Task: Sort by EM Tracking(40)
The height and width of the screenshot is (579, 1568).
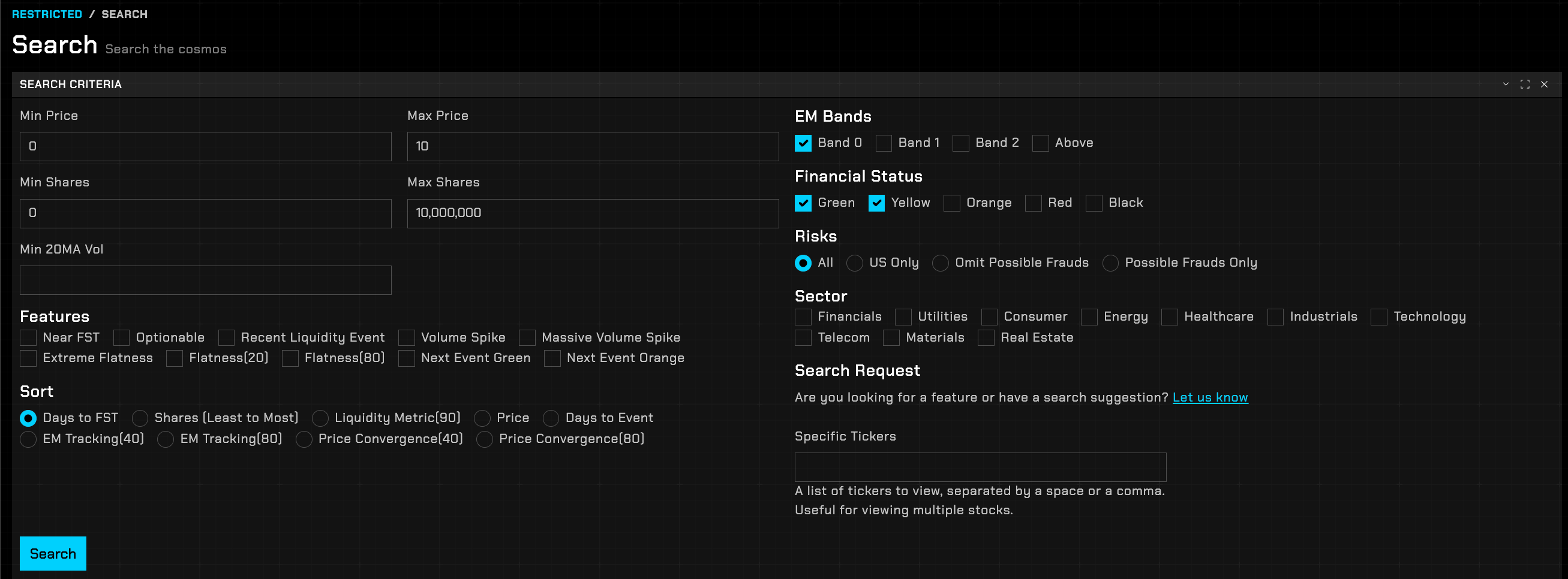Action: [28, 439]
